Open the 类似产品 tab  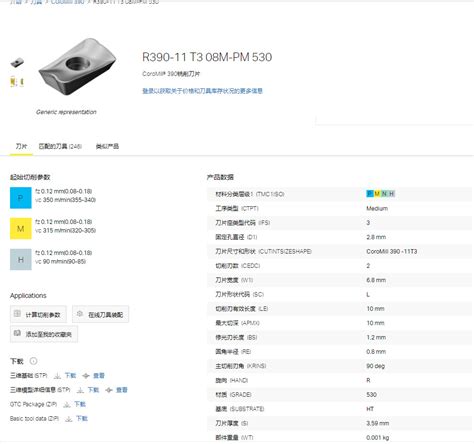pyautogui.click(x=107, y=146)
